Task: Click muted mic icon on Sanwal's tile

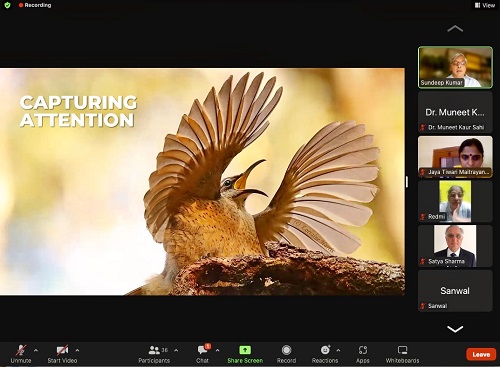Action: (x=423, y=306)
